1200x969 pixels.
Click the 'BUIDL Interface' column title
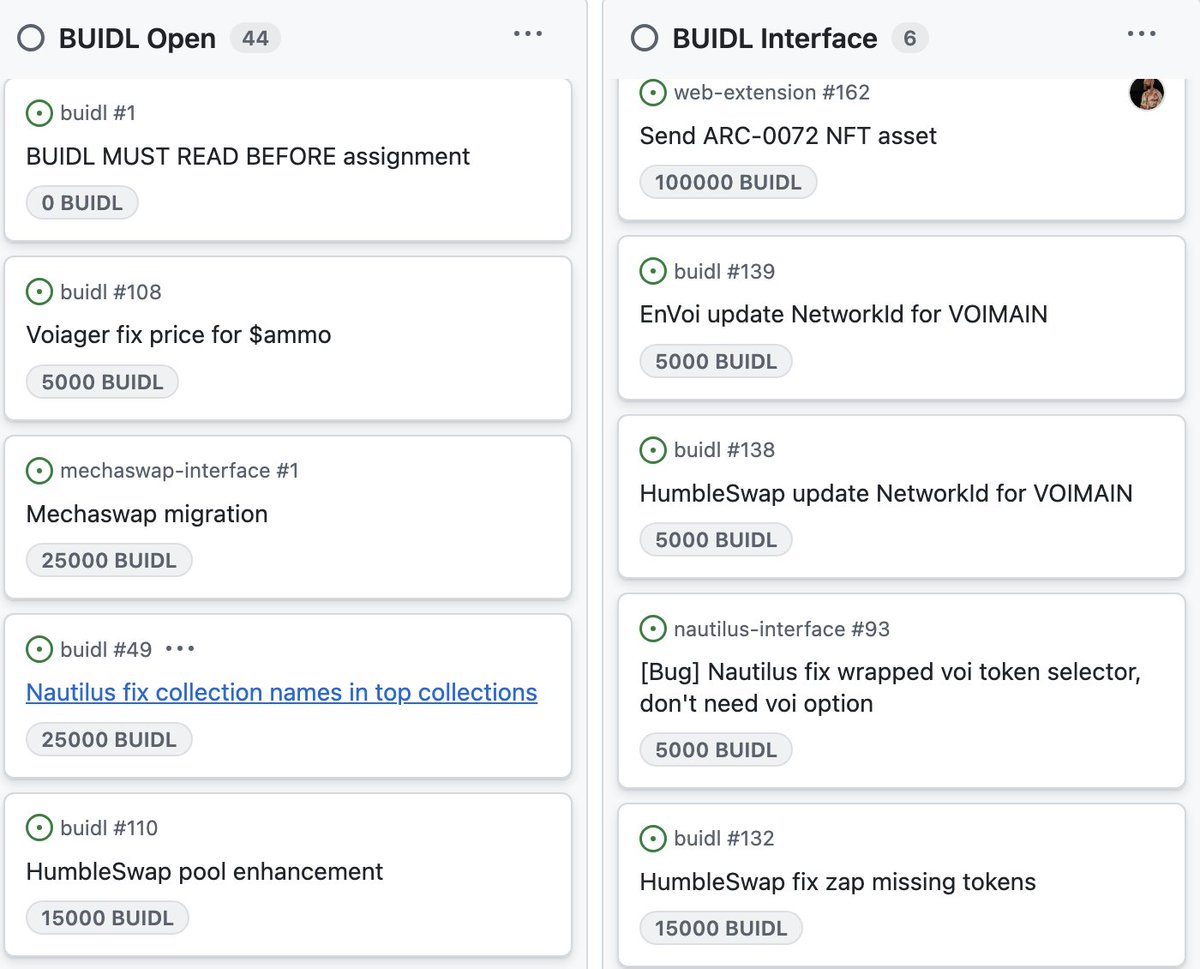pos(775,39)
